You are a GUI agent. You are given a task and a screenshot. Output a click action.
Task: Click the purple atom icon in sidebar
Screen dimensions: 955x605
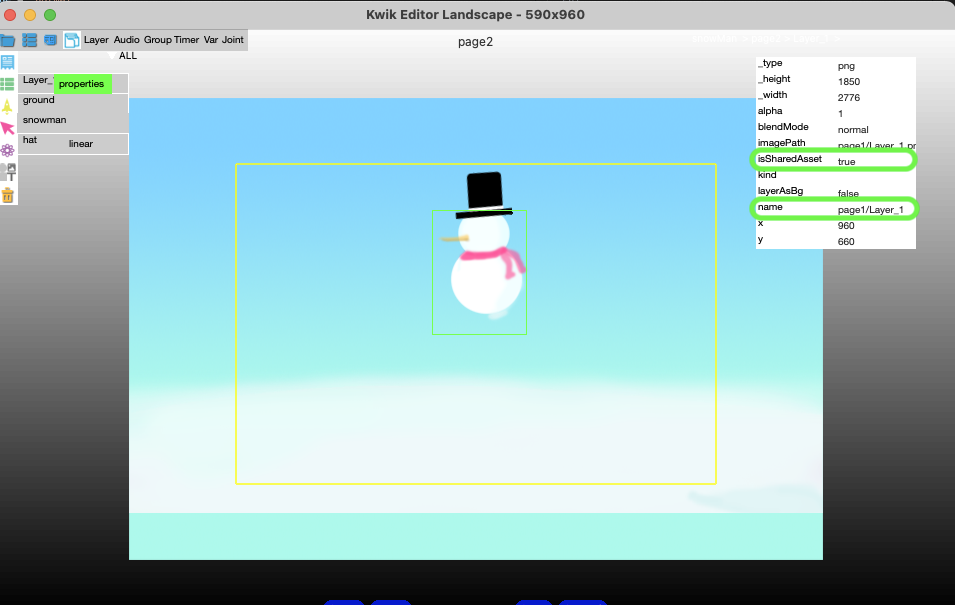8,150
